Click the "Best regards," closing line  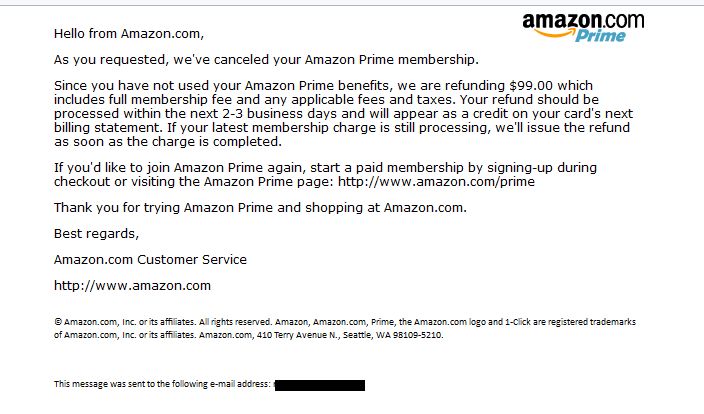(97, 233)
